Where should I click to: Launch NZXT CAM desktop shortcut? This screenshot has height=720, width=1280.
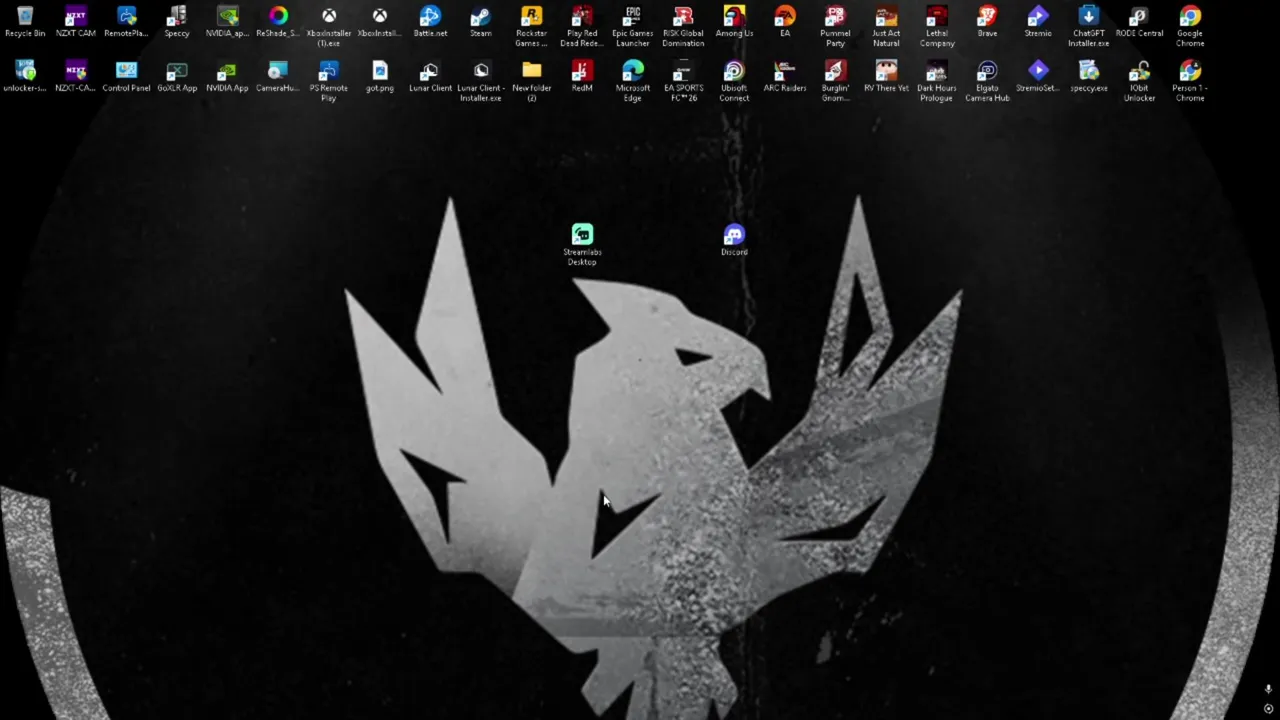click(76, 22)
